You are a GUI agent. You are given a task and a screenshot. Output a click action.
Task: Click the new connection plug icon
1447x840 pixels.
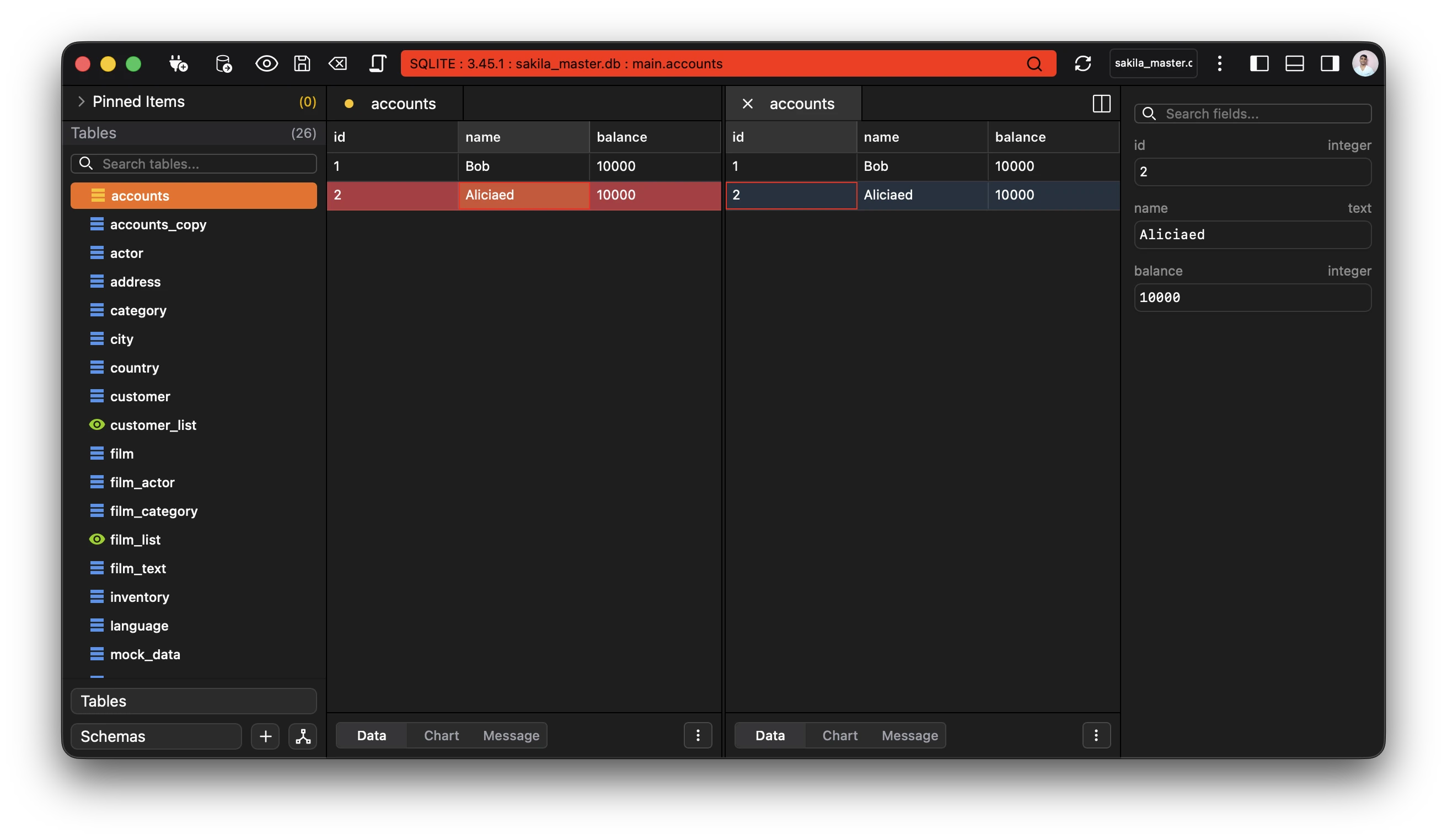(x=178, y=64)
